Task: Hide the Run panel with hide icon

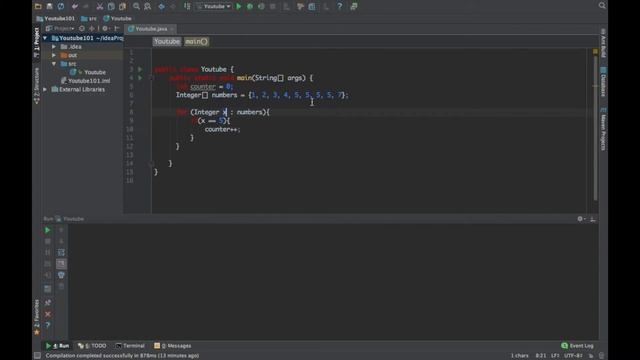Action: [593, 219]
